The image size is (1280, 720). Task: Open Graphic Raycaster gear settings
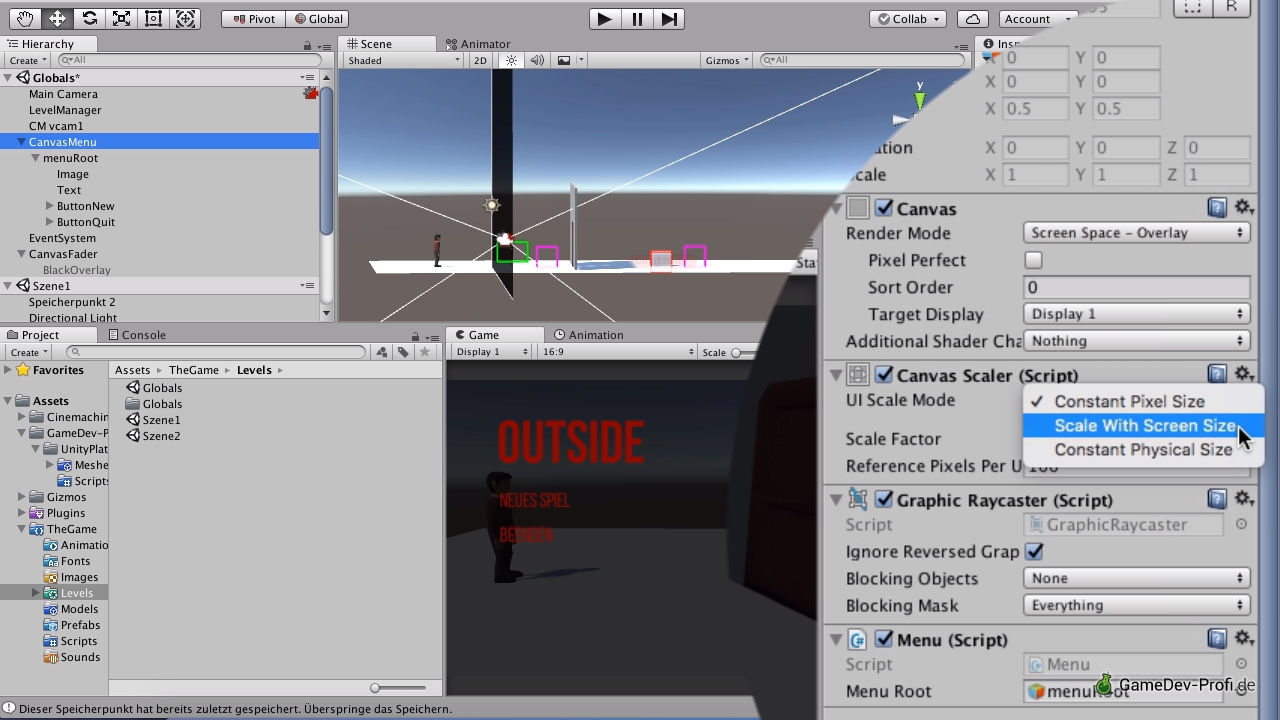point(1243,499)
